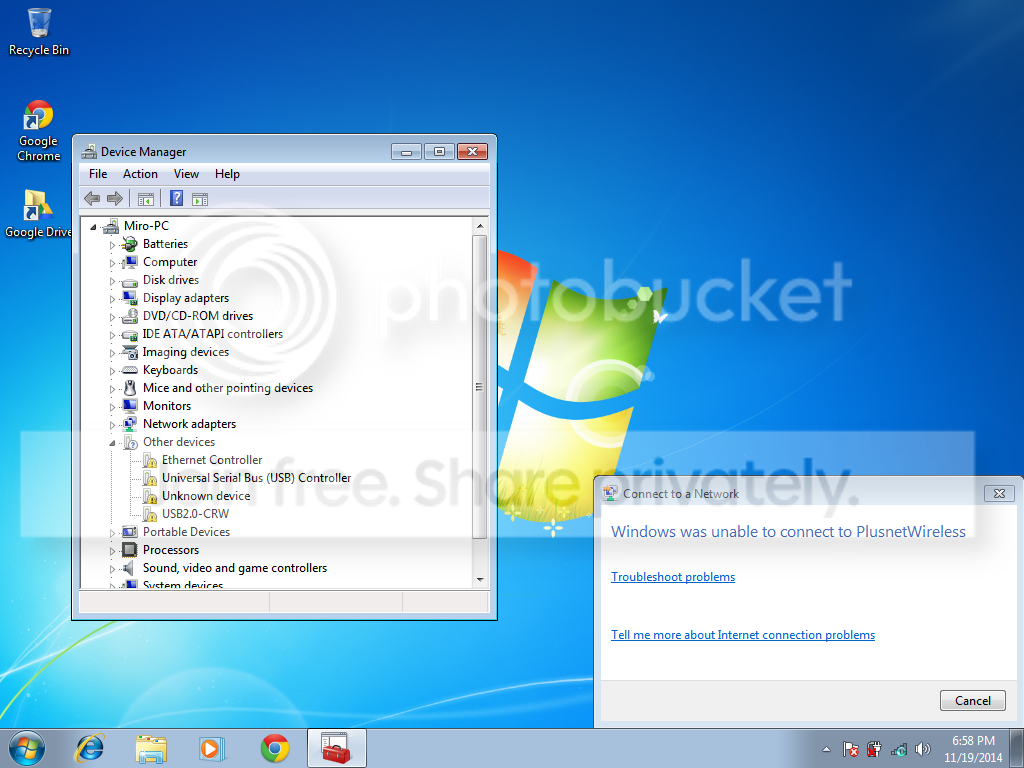Viewport: 1024px width, 768px height.
Task: Collapse the Other devices category
Action: pos(112,443)
